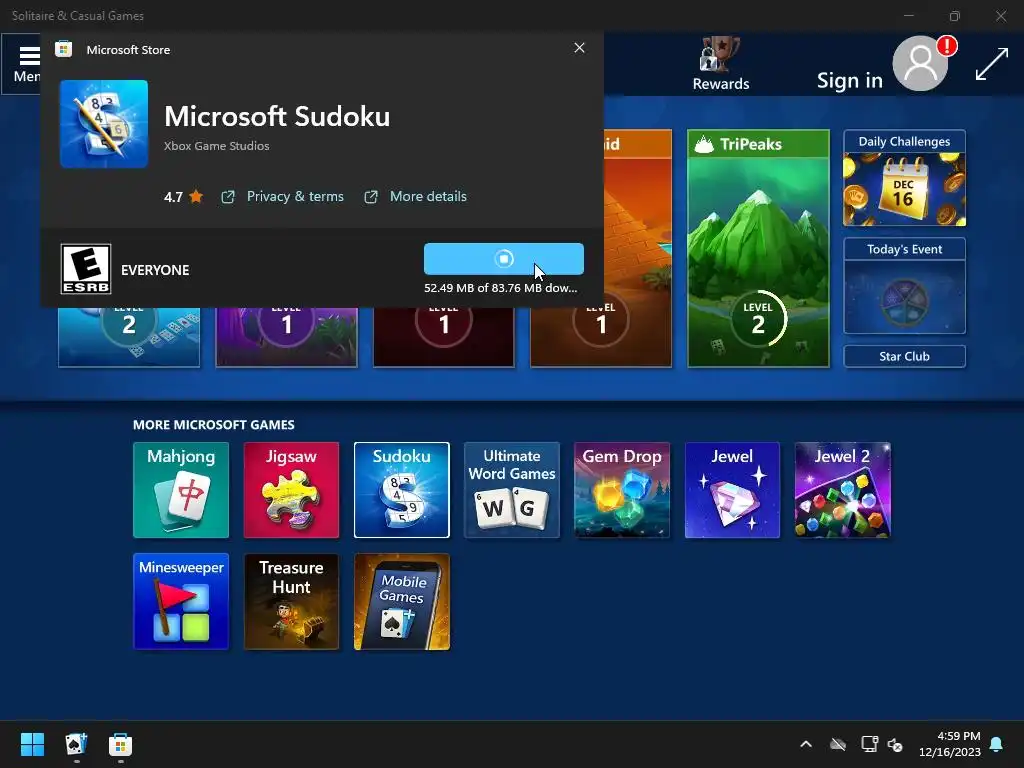Open the taskbar clock and date
Screen dimensions: 1024x768
[950, 744]
